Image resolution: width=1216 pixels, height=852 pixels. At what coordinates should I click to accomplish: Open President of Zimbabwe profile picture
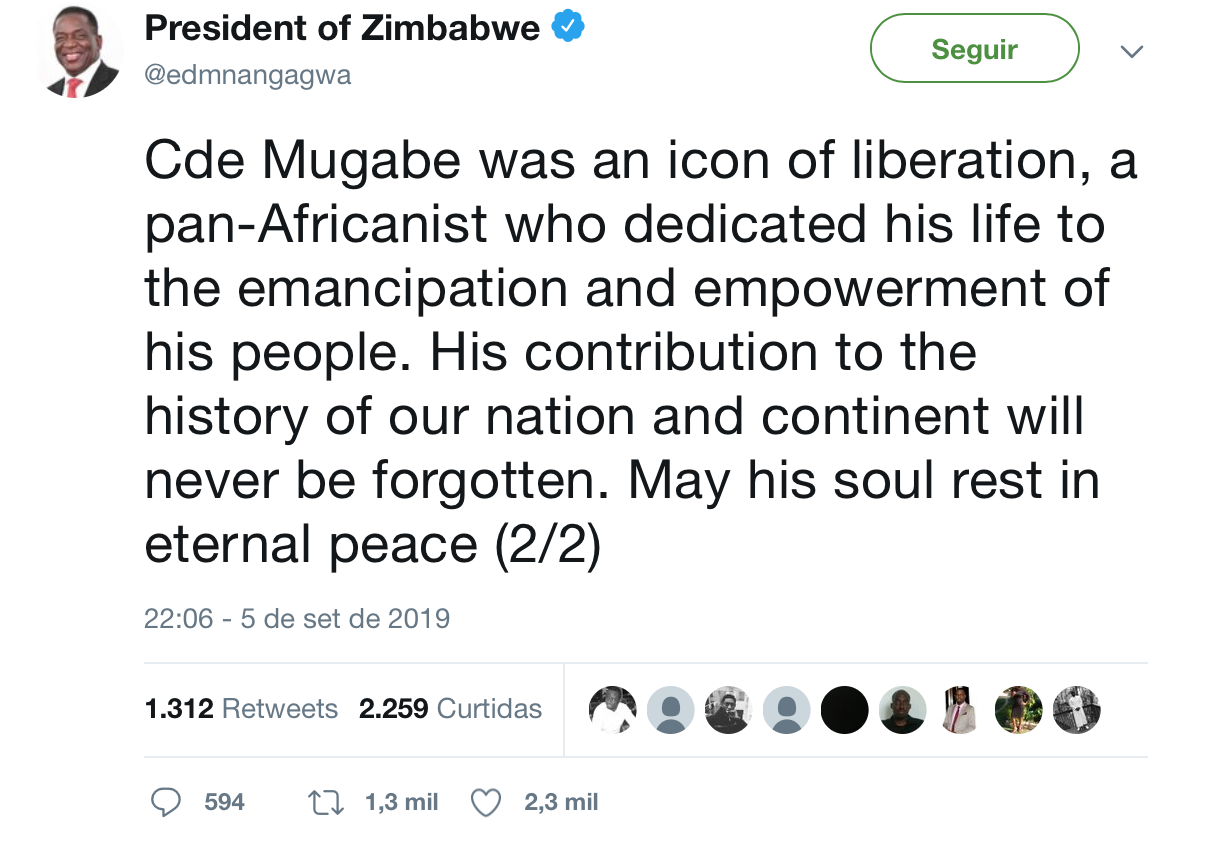[80, 56]
